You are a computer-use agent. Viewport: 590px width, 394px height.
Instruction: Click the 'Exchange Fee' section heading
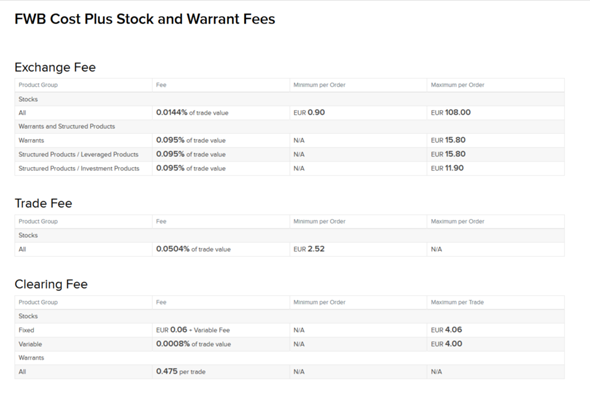(x=55, y=67)
